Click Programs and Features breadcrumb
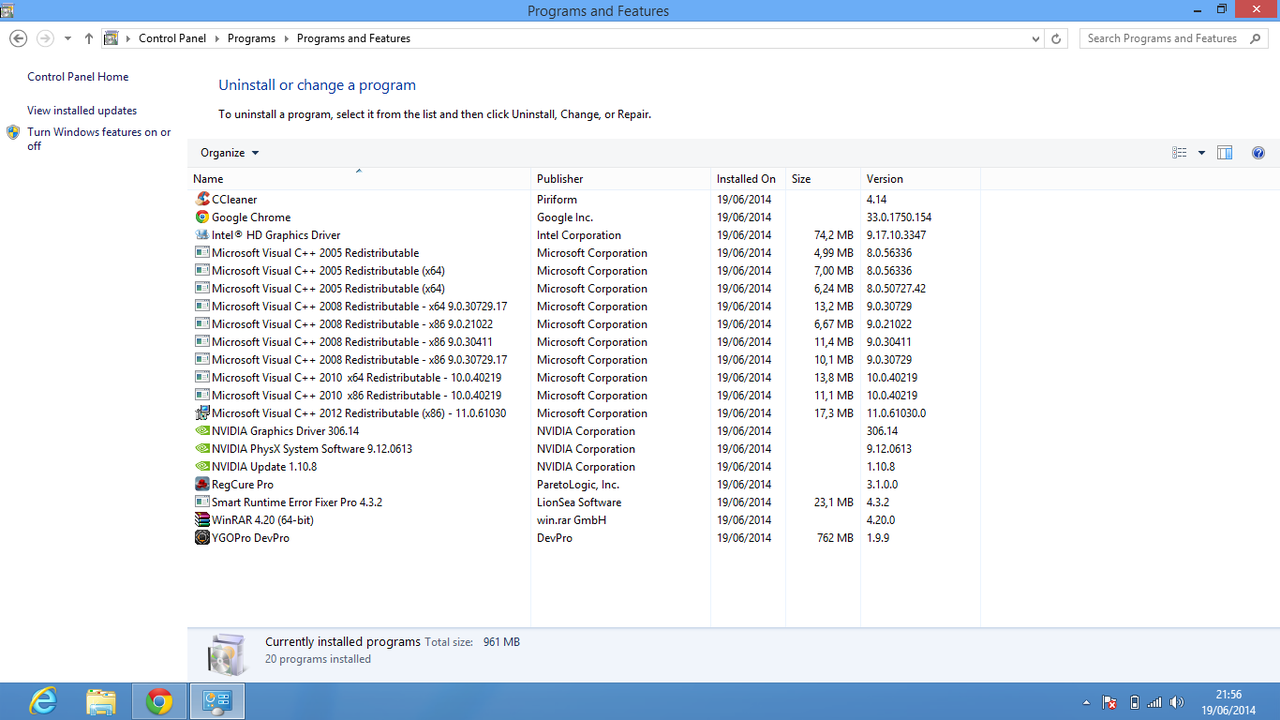 point(353,38)
